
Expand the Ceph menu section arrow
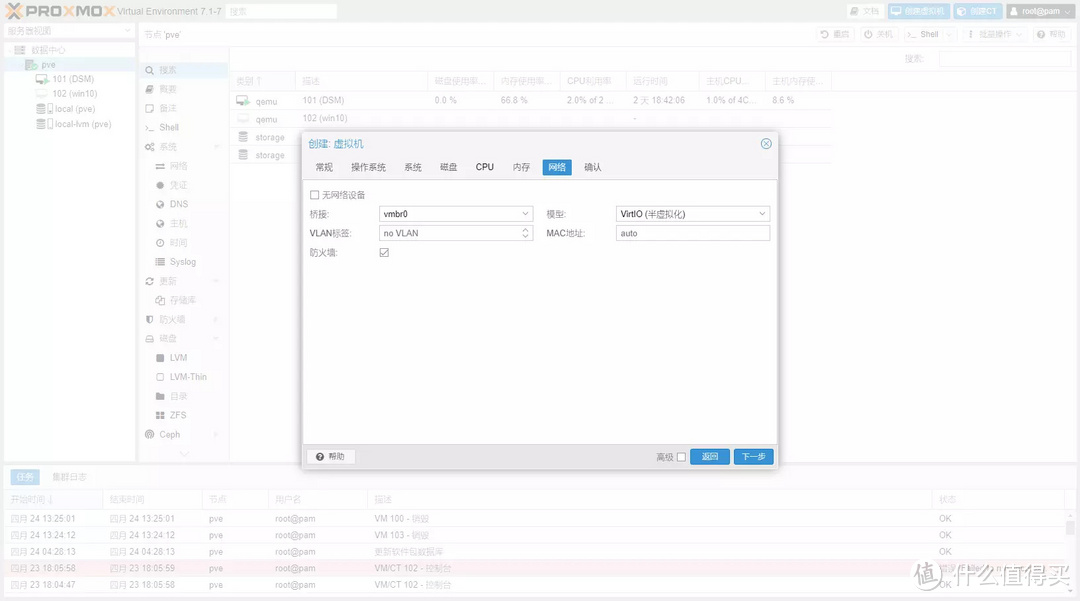pos(216,434)
